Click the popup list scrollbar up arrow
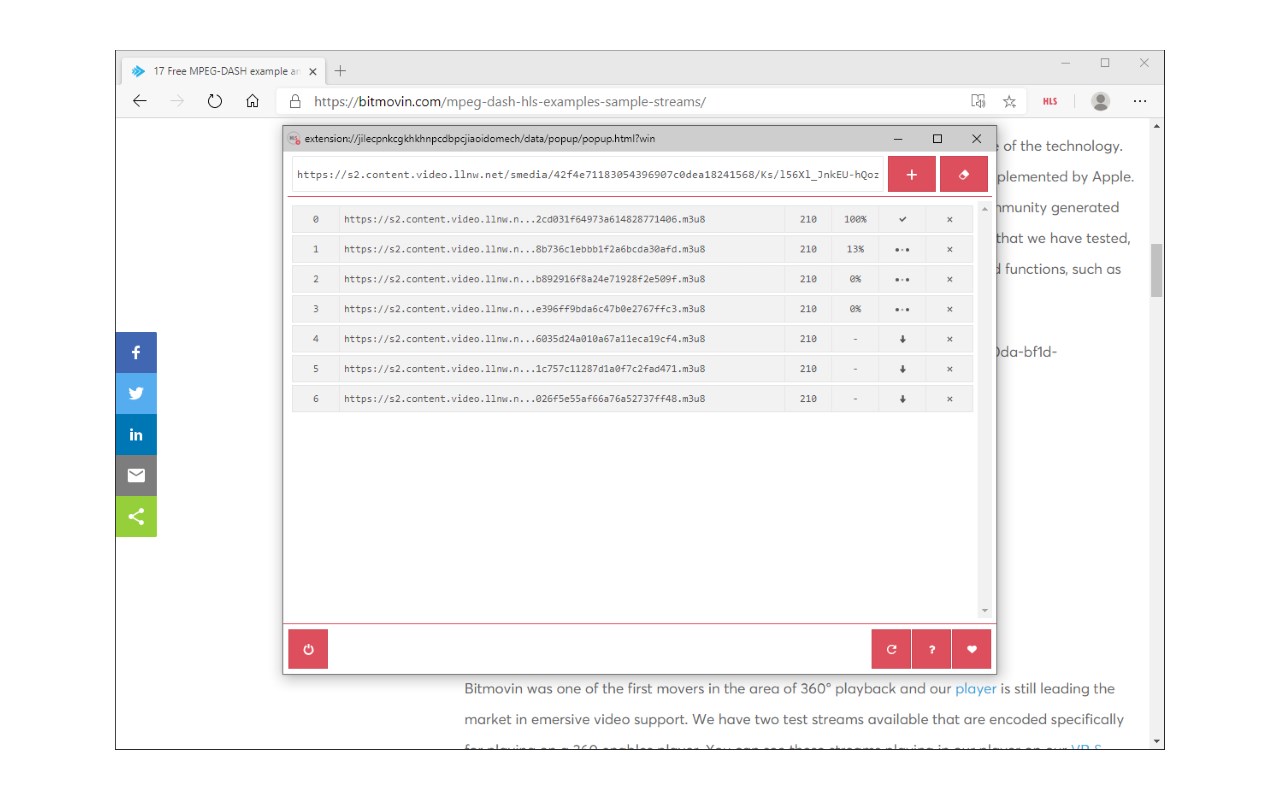This screenshot has width=1280, height=800. pyautogui.click(x=984, y=209)
